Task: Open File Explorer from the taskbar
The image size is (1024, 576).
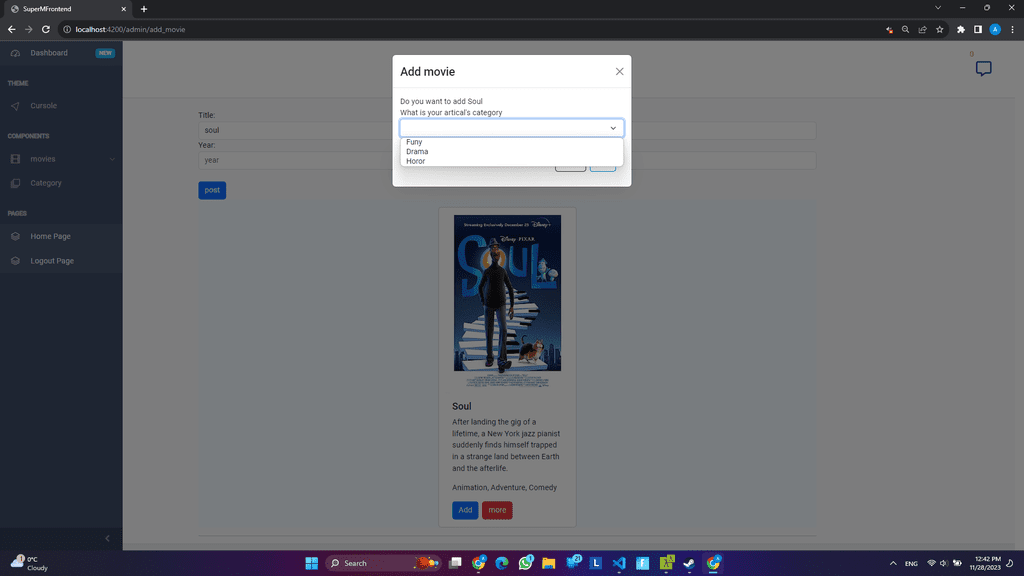Action: pos(549,563)
